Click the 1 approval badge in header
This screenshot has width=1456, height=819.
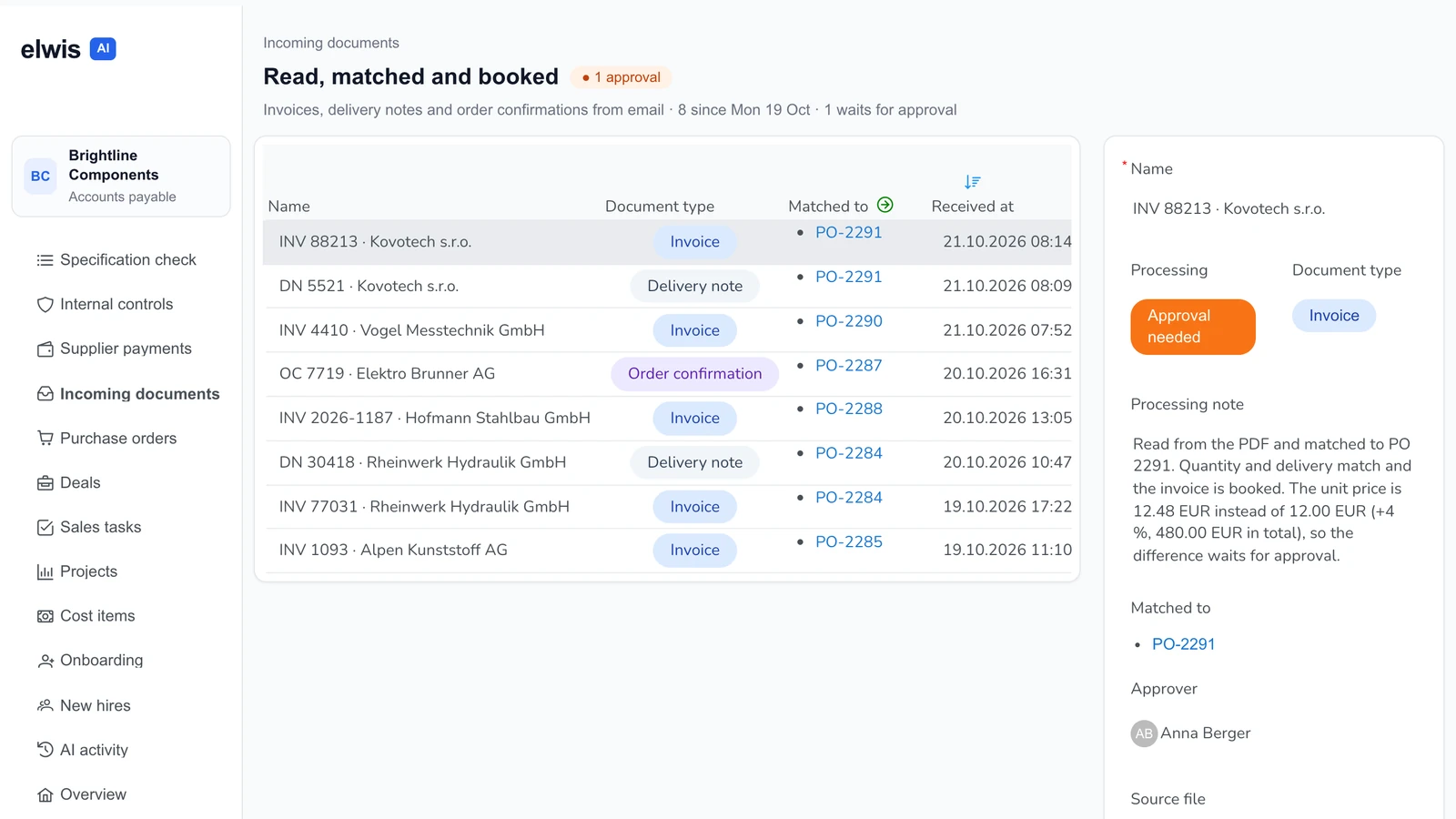[x=622, y=77]
